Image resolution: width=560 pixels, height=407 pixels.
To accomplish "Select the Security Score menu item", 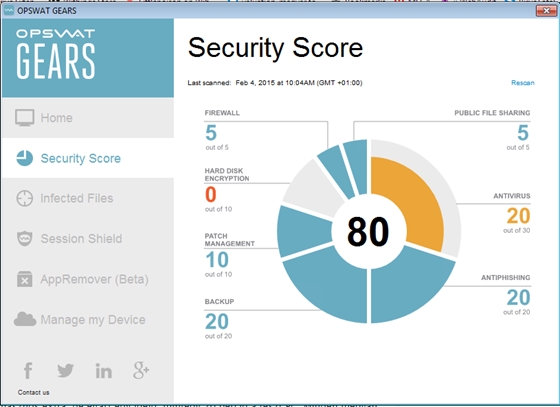I will click(x=88, y=158).
